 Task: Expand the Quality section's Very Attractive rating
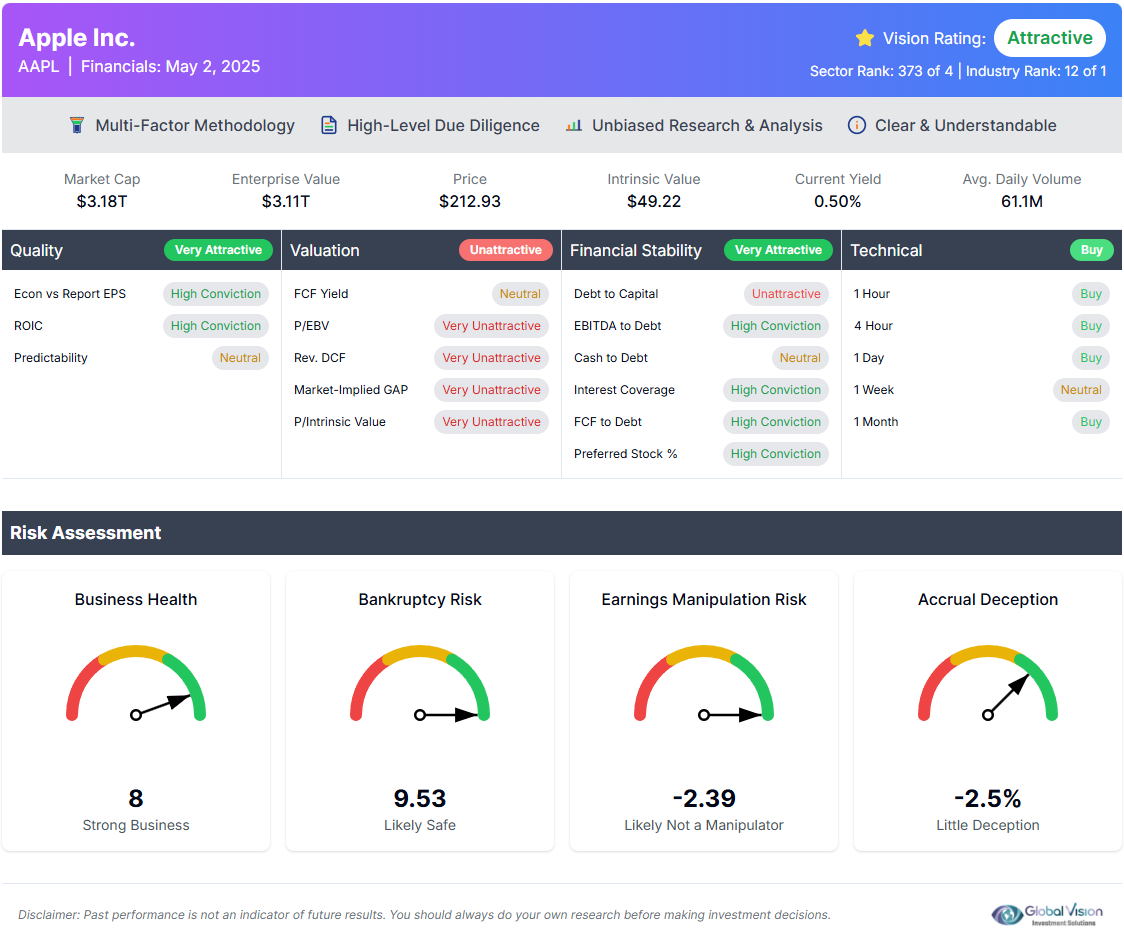pyautogui.click(x=218, y=250)
